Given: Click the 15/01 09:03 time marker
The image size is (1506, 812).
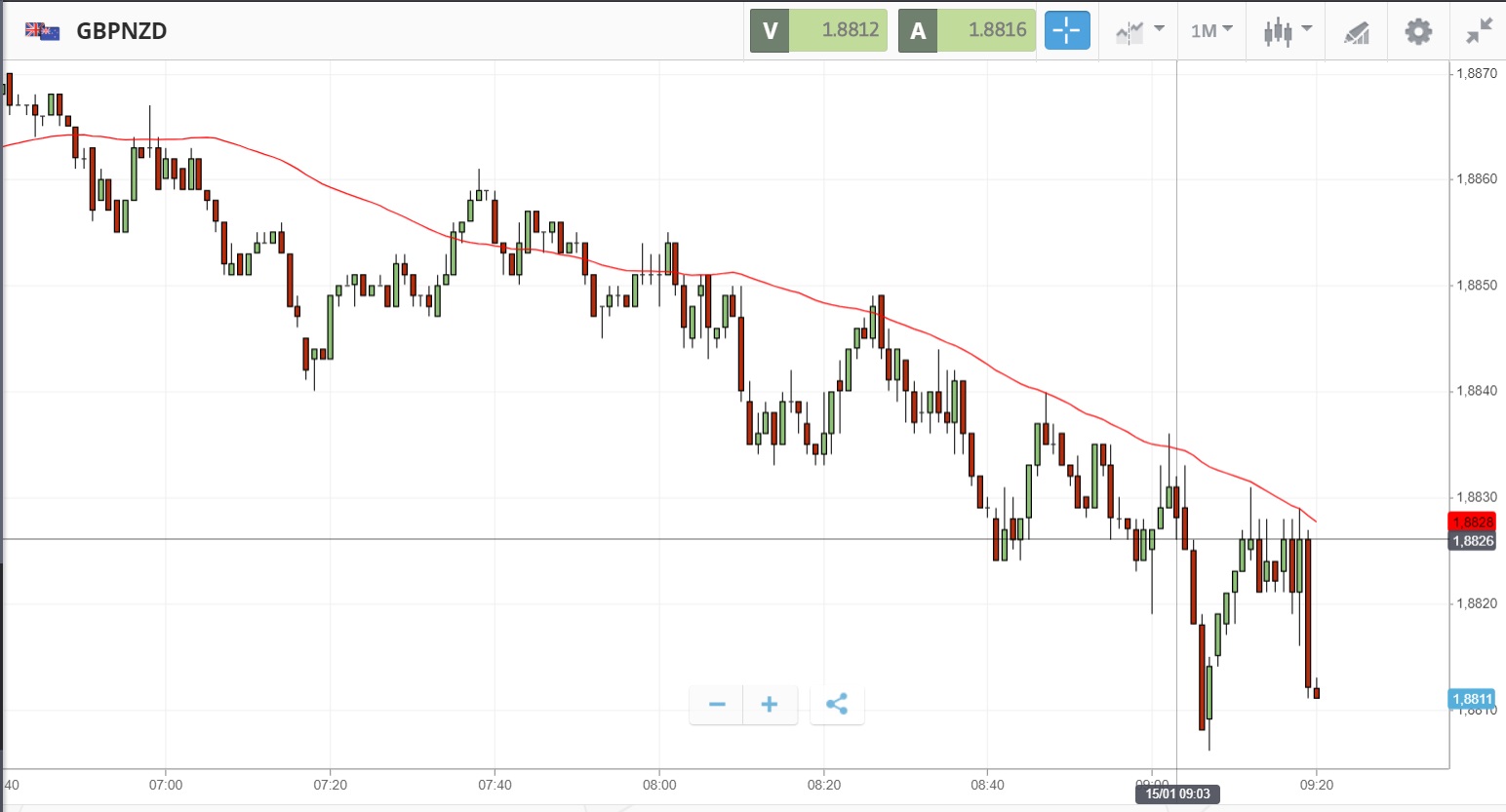Looking at the screenshot, I should tap(1177, 793).
